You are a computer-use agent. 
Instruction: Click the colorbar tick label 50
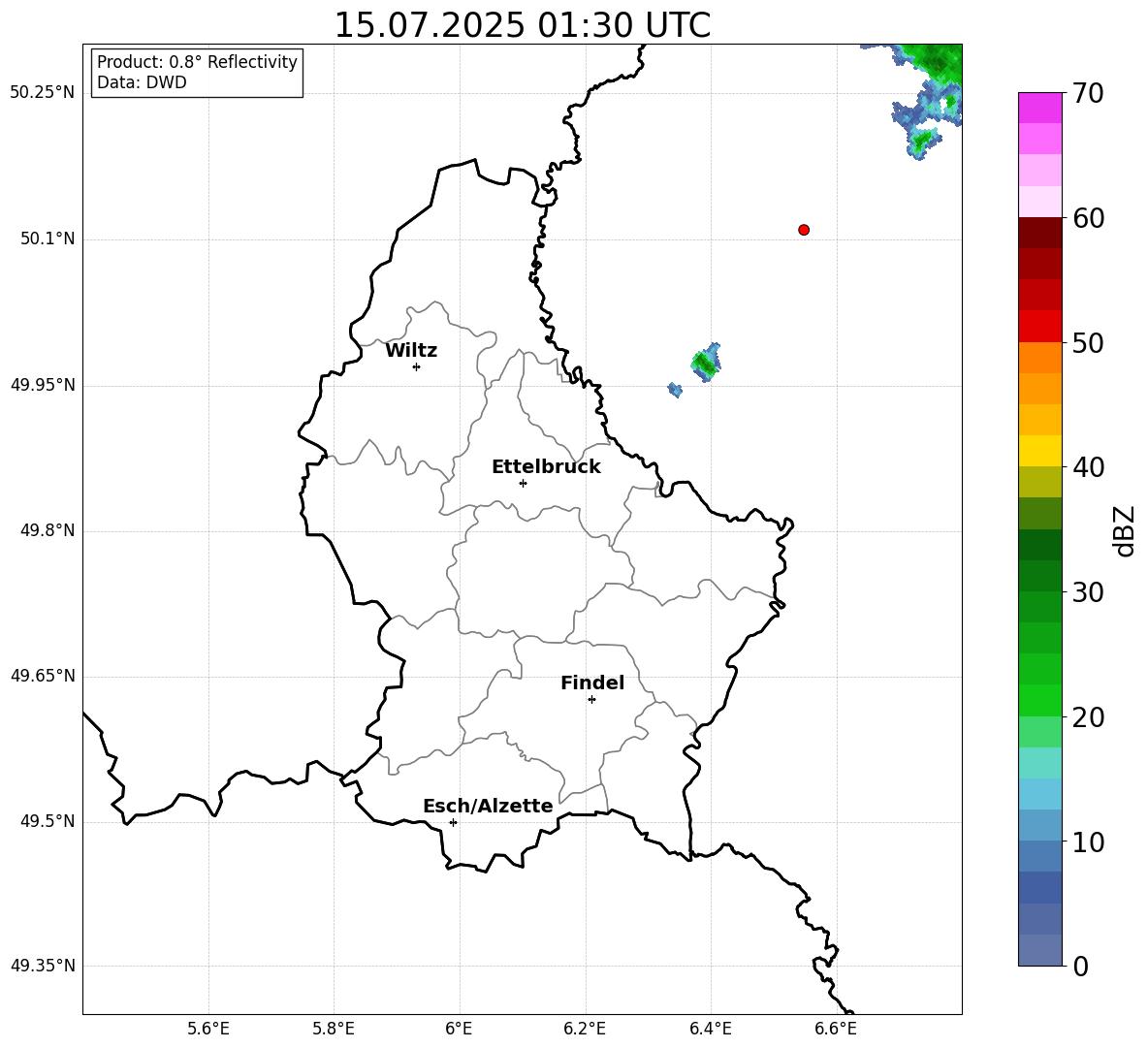tap(1088, 342)
